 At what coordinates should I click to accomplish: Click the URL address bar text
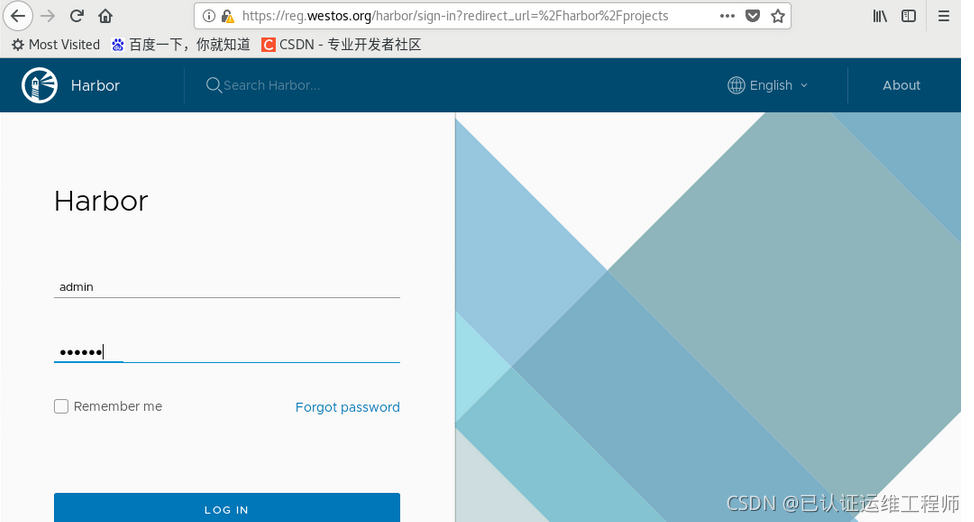[x=455, y=16]
